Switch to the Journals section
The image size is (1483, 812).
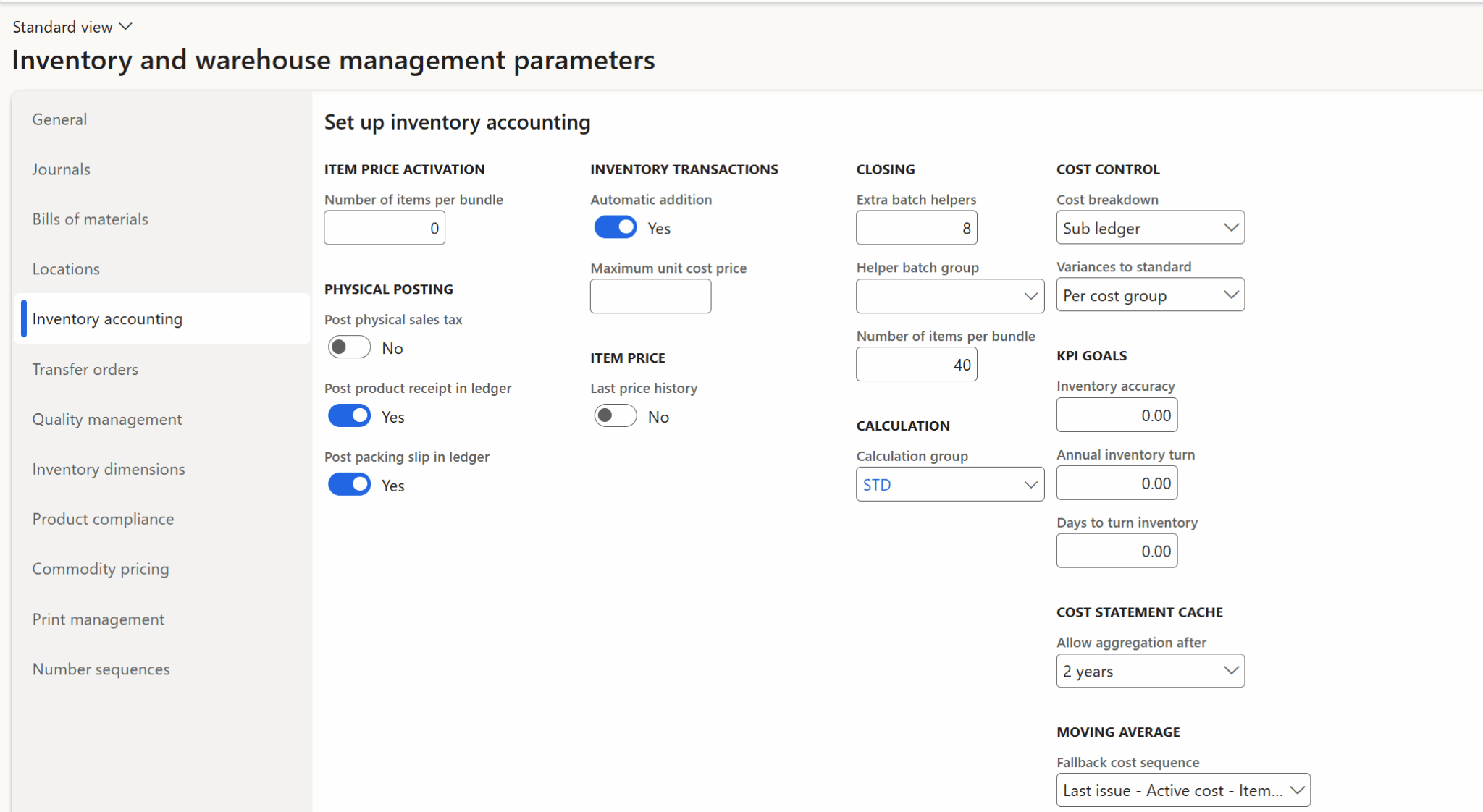pos(61,169)
